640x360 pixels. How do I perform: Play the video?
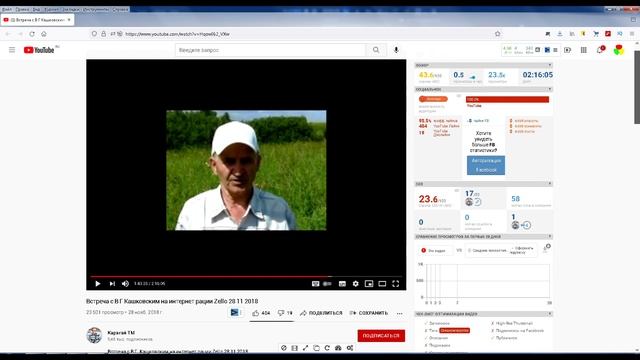pyautogui.click(x=98, y=284)
